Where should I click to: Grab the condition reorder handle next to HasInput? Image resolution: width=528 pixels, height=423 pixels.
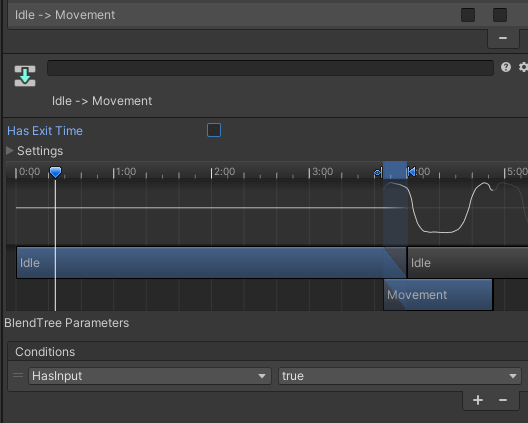[18, 375]
